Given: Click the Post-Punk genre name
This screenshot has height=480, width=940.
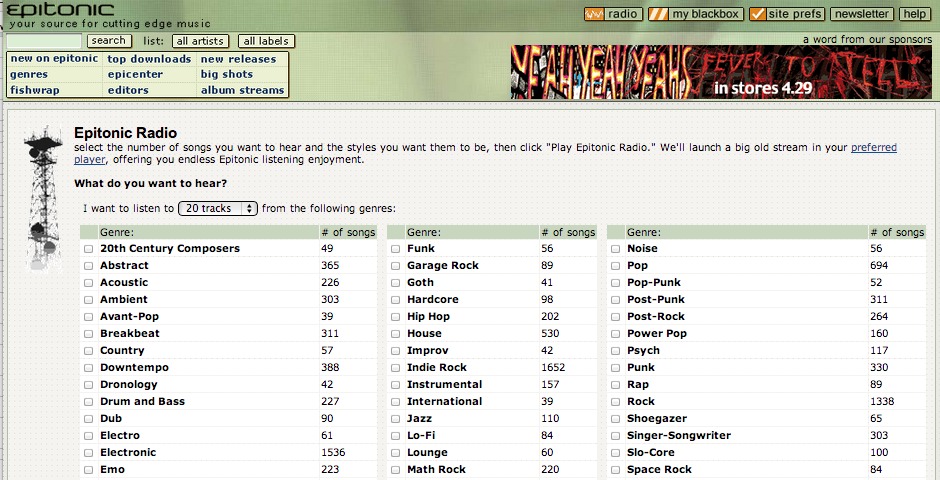Looking at the screenshot, I should point(656,299).
